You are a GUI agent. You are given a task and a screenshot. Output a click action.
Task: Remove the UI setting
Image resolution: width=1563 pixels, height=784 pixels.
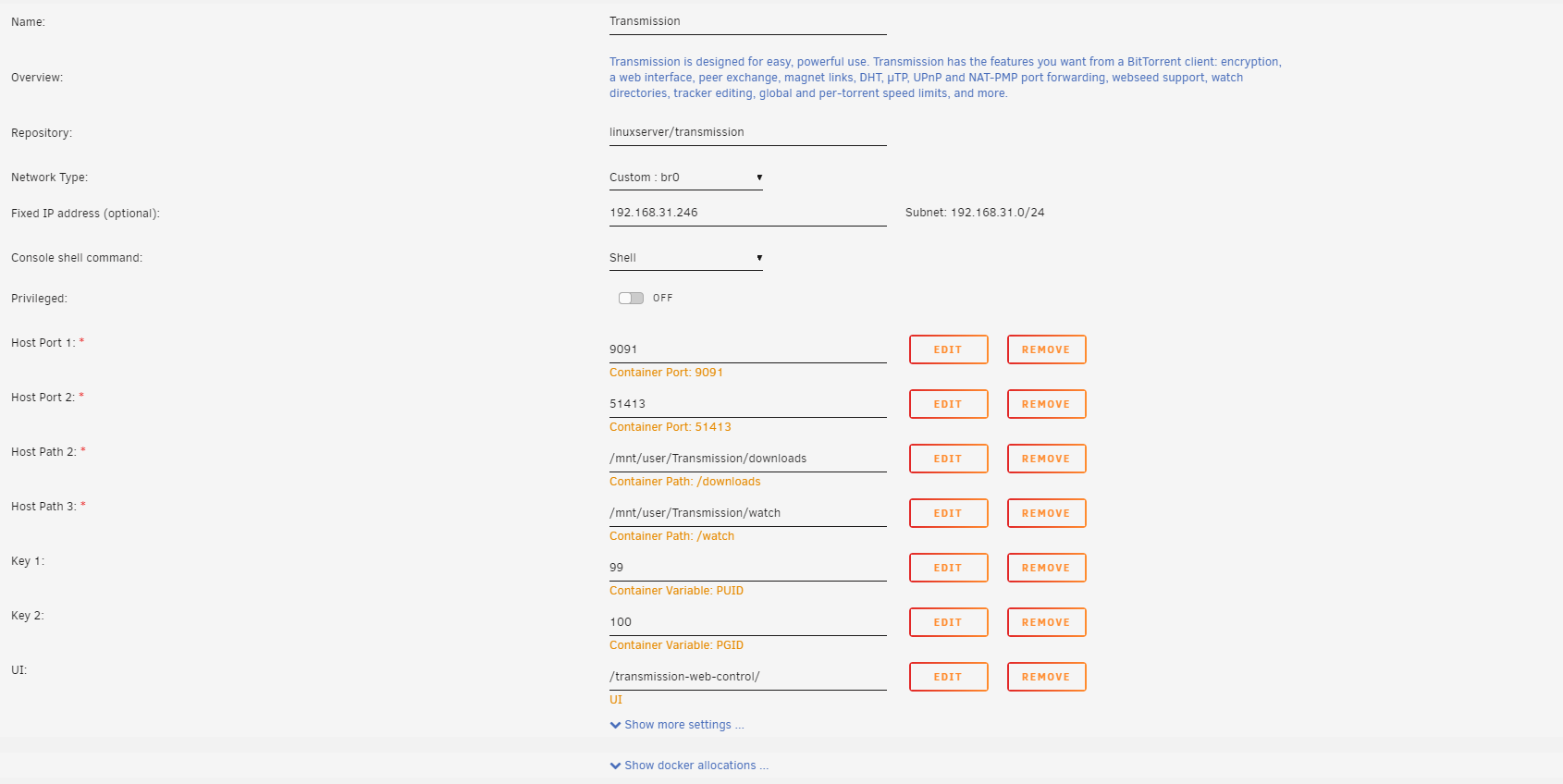pyautogui.click(x=1046, y=677)
